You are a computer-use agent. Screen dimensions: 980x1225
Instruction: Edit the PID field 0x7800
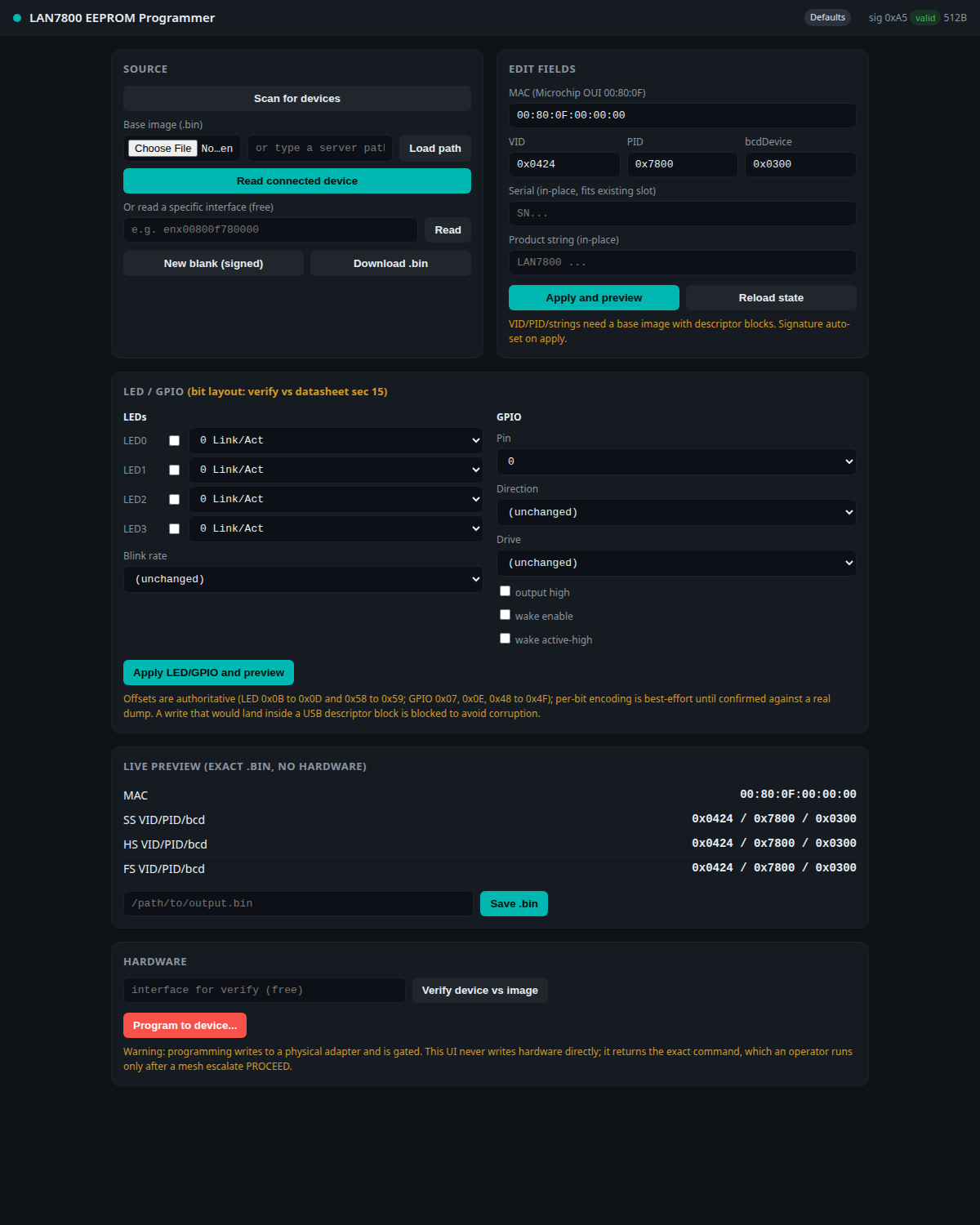[683, 164]
